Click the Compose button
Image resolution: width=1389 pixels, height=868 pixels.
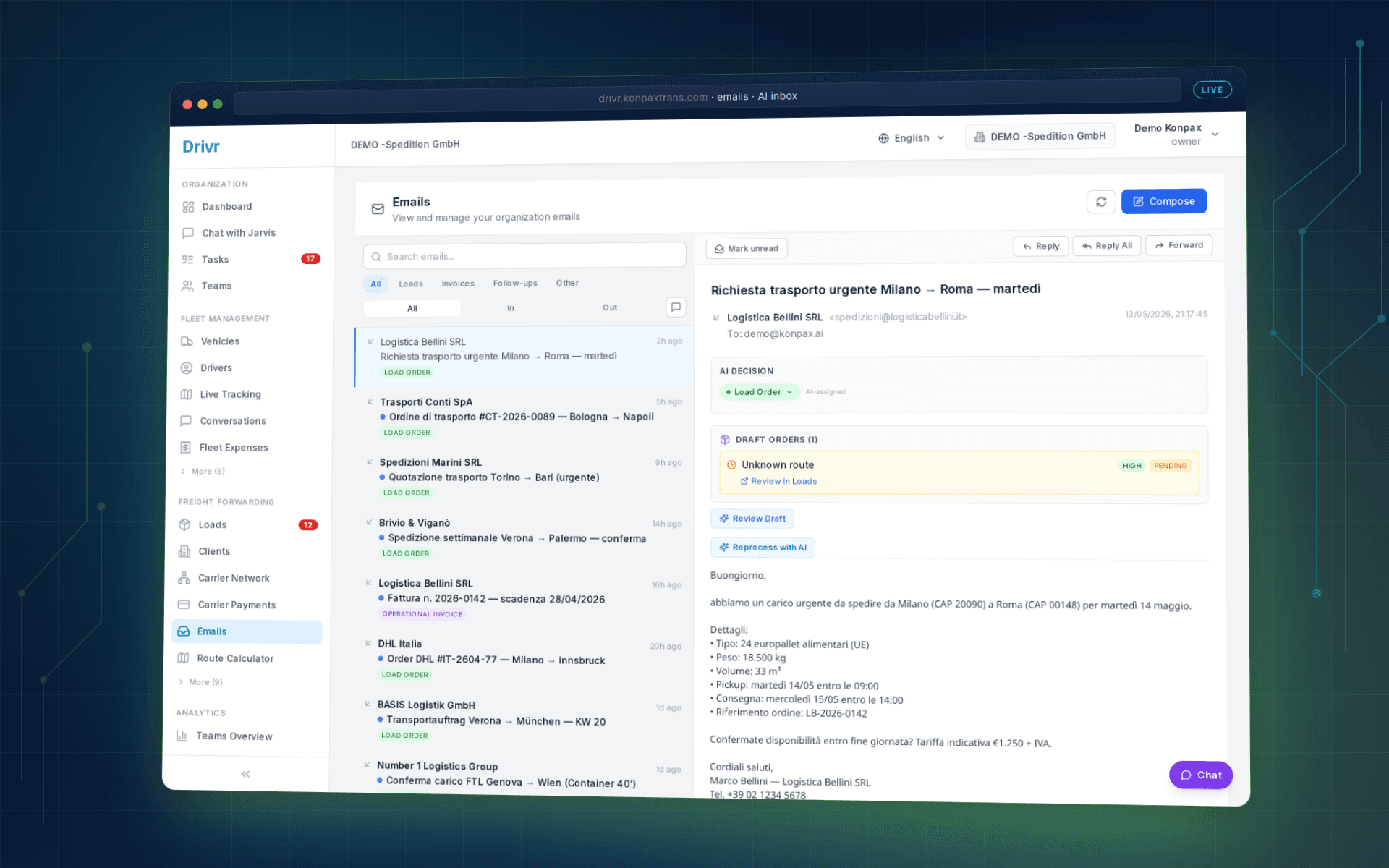1163,201
